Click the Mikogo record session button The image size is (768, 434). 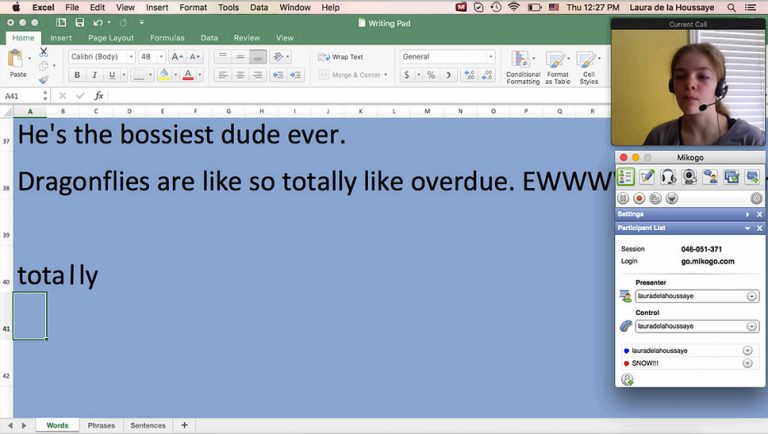coord(640,199)
